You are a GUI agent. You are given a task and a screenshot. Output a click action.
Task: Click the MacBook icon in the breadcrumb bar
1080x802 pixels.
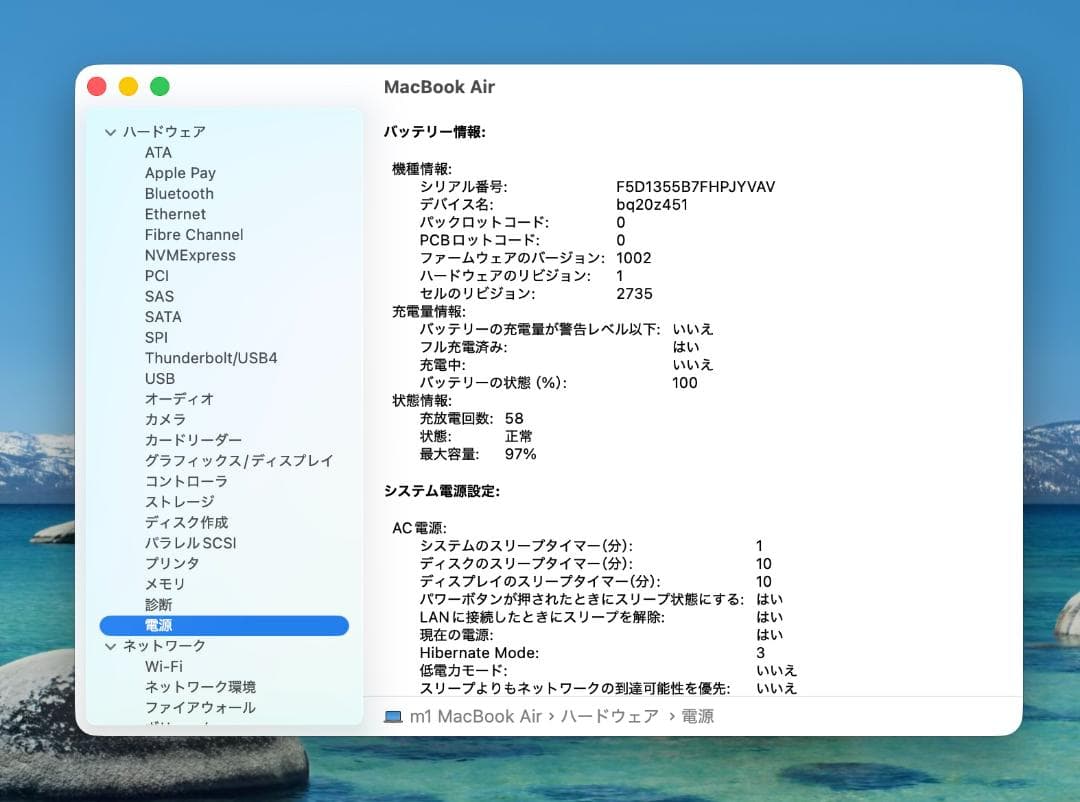pos(390,716)
